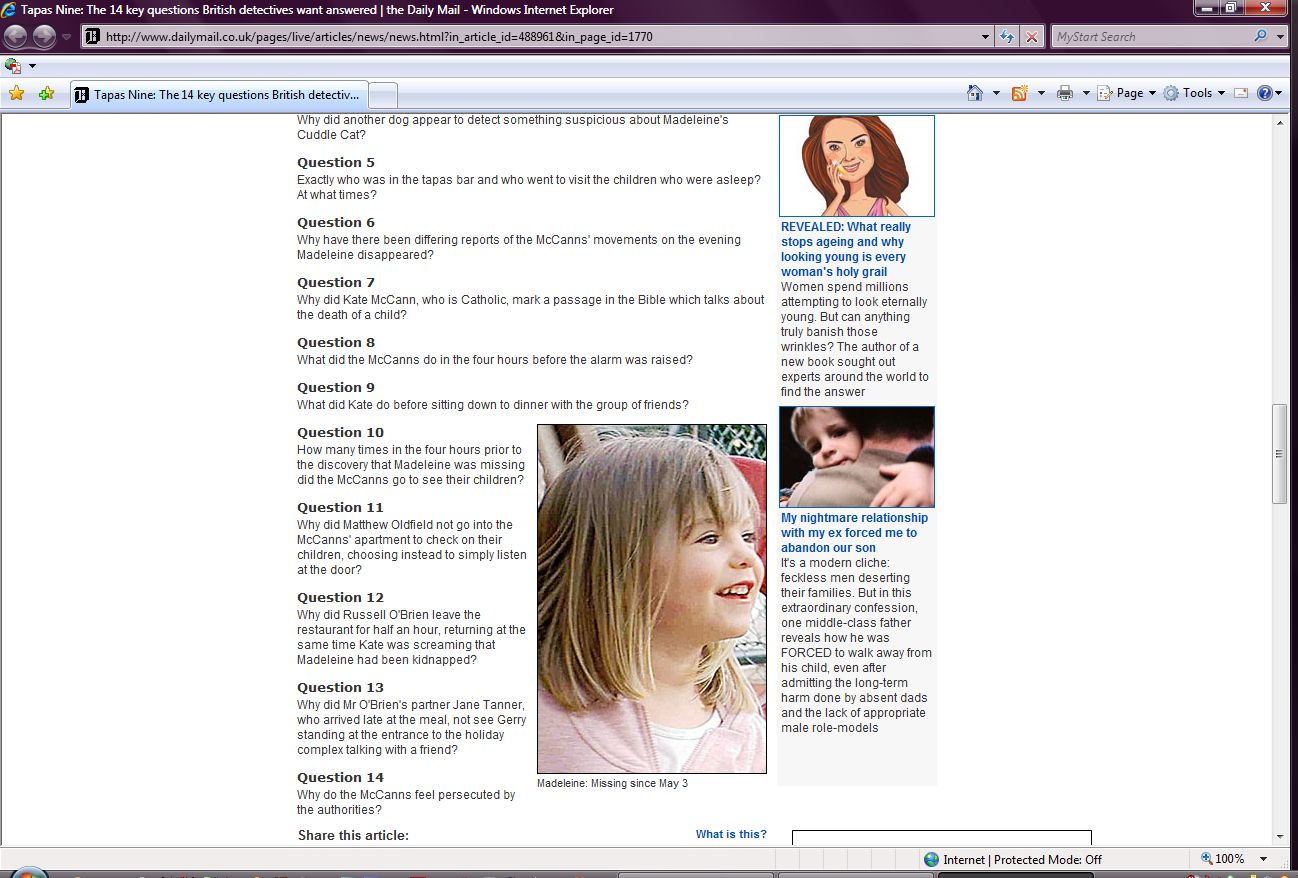Image resolution: width=1298 pixels, height=878 pixels.
Task: Open the zoom level 100% dropdown
Action: pos(1264,859)
